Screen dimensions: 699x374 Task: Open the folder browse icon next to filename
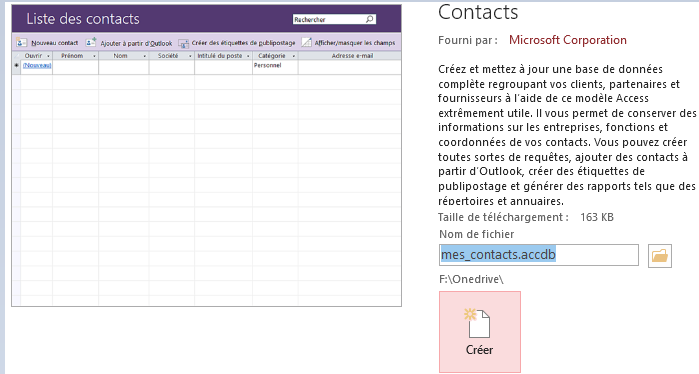[660, 256]
